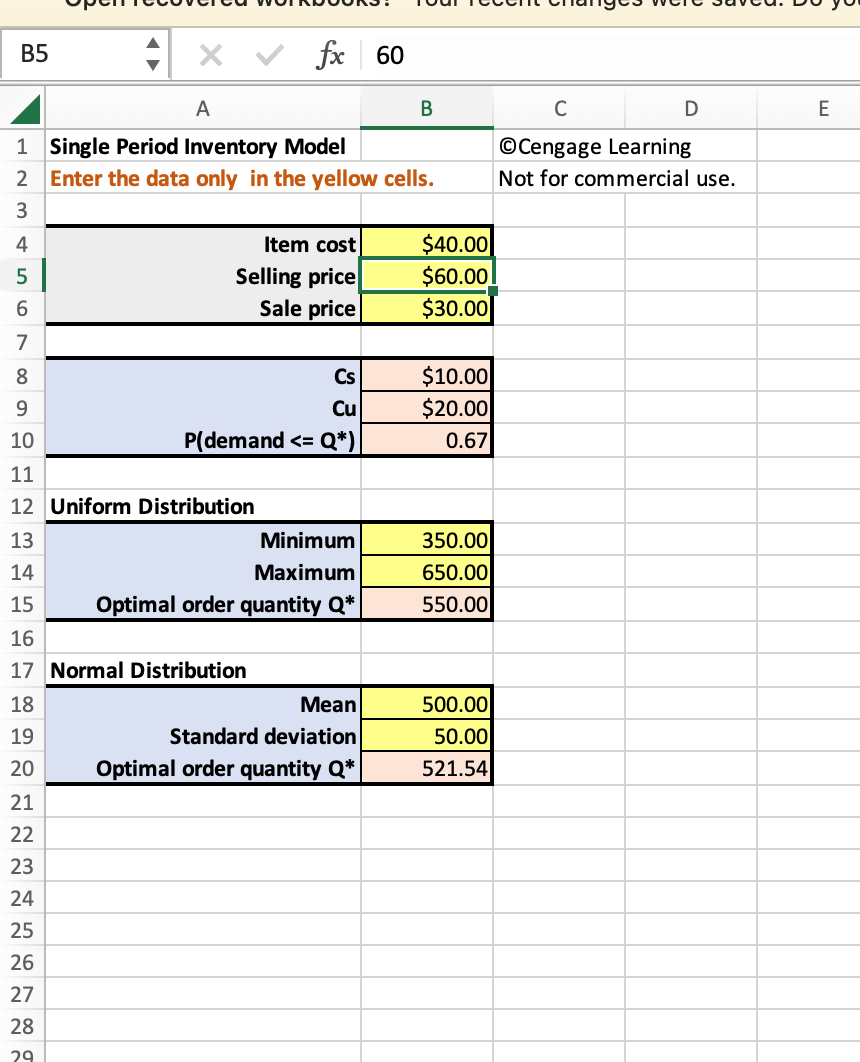The width and height of the screenshot is (860, 1062).
Task: Click the 'Not for commercial use.' cell
Action: point(559,179)
